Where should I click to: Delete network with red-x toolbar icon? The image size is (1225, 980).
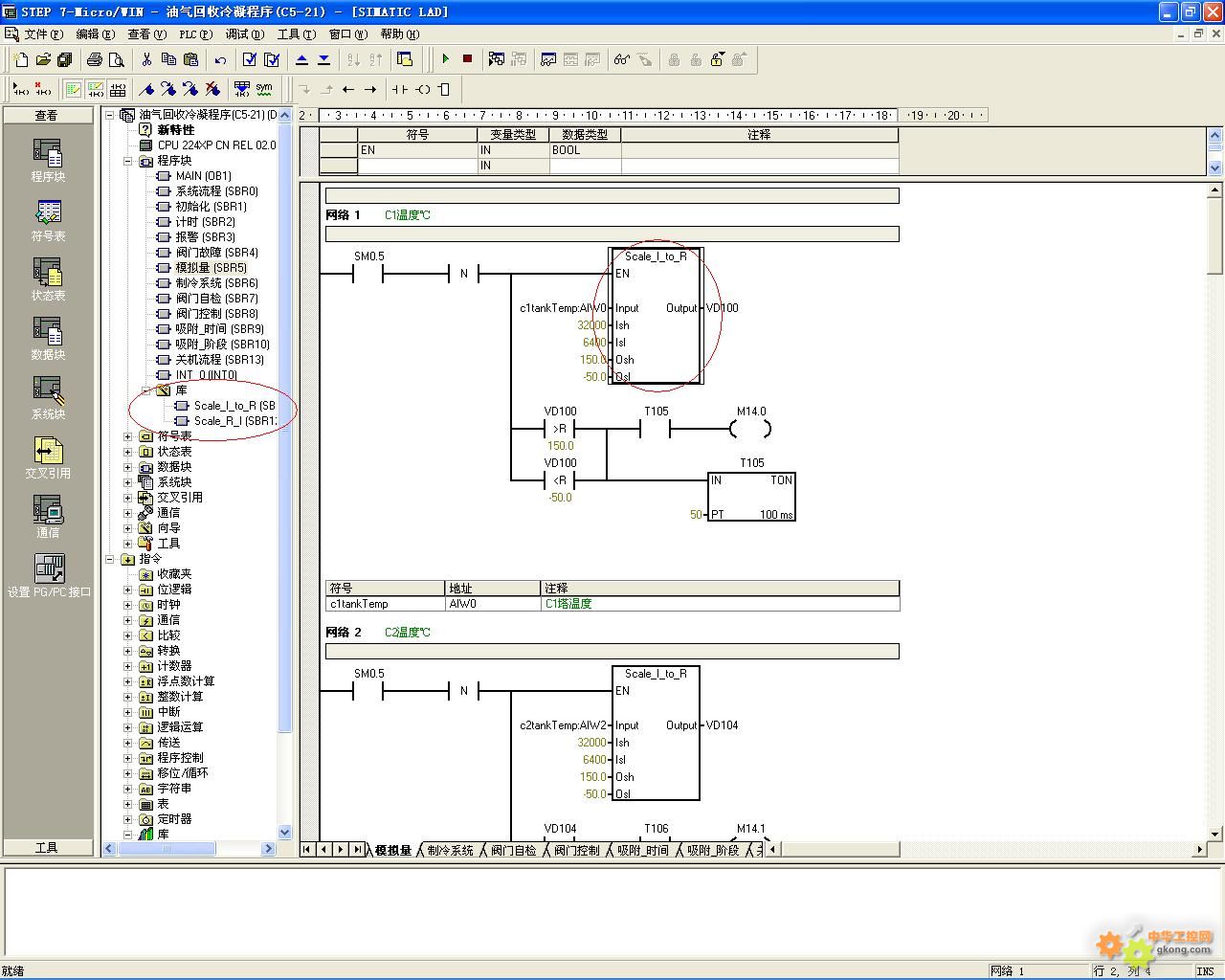[x=43, y=89]
